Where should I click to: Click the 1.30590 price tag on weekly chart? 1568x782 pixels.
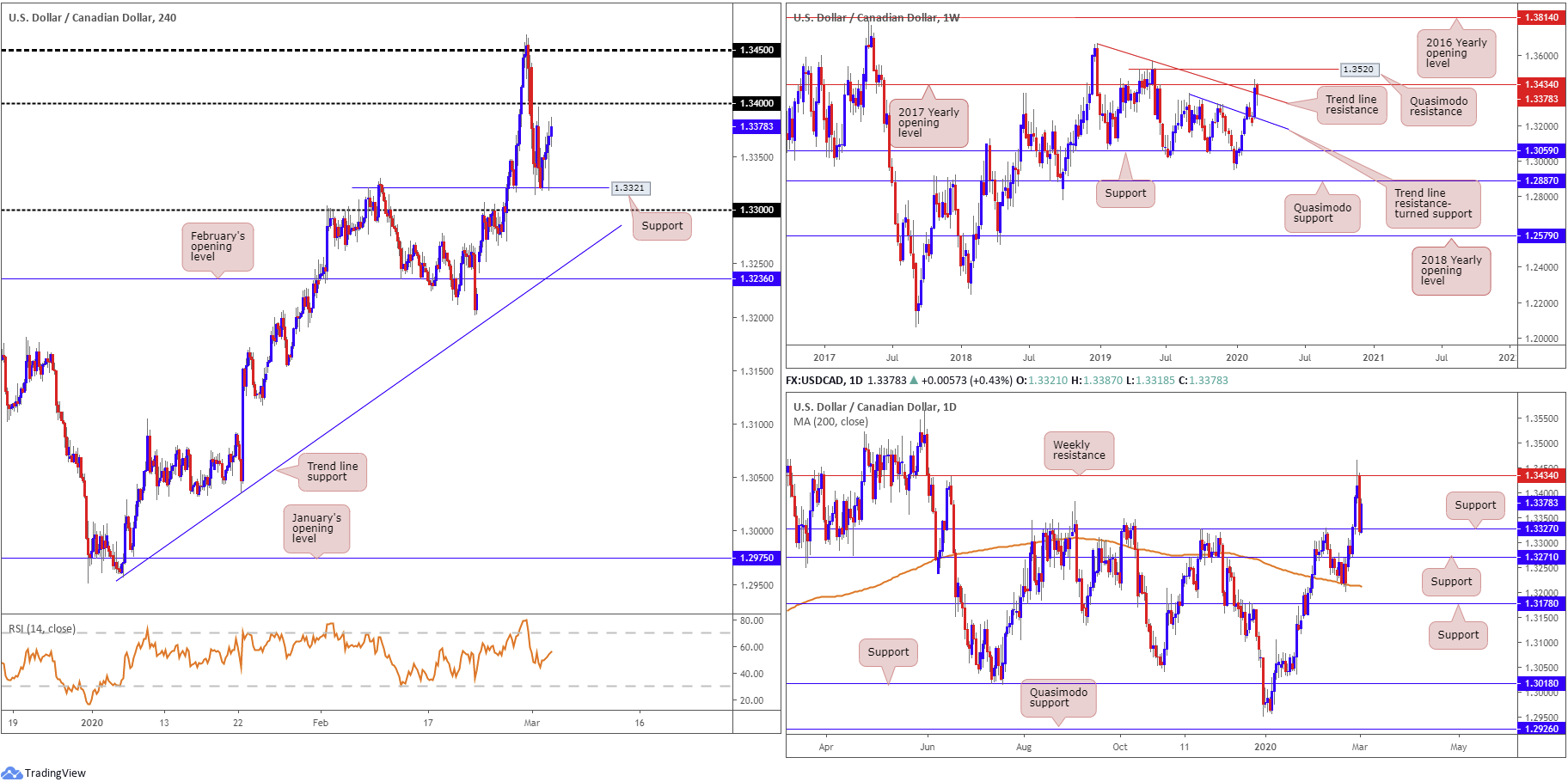(1541, 150)
